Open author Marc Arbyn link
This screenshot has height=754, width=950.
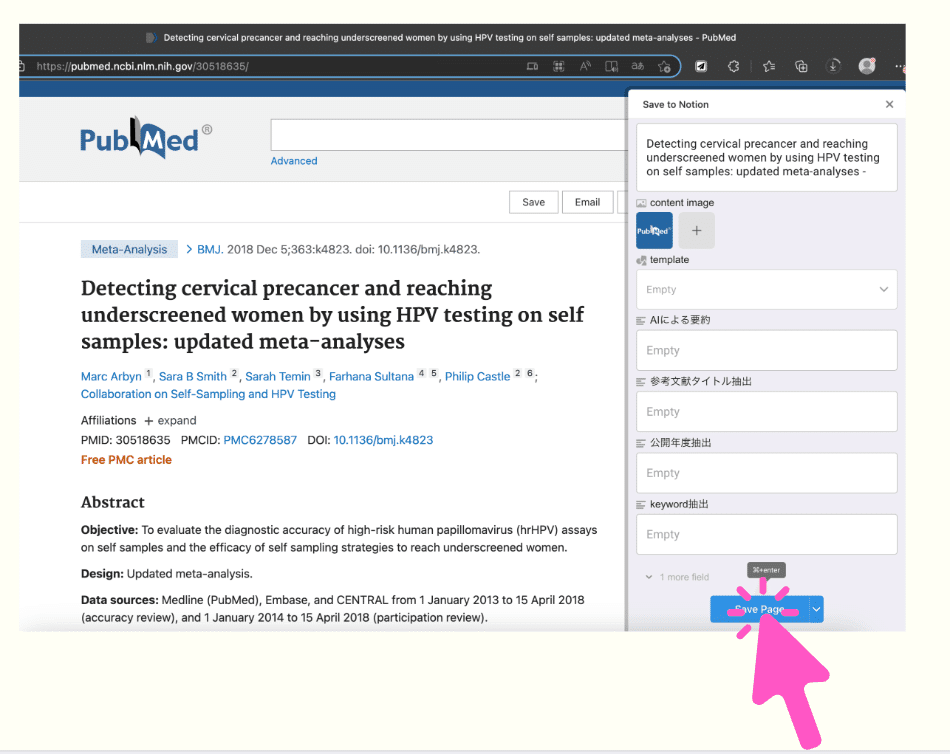(111, 376)
